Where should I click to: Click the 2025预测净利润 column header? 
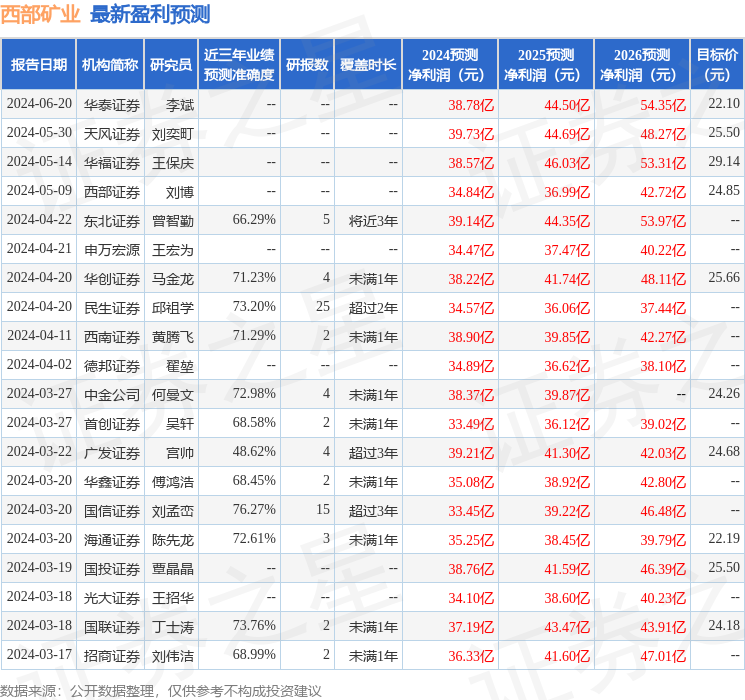pyautogui.click(x=546, y=65)
